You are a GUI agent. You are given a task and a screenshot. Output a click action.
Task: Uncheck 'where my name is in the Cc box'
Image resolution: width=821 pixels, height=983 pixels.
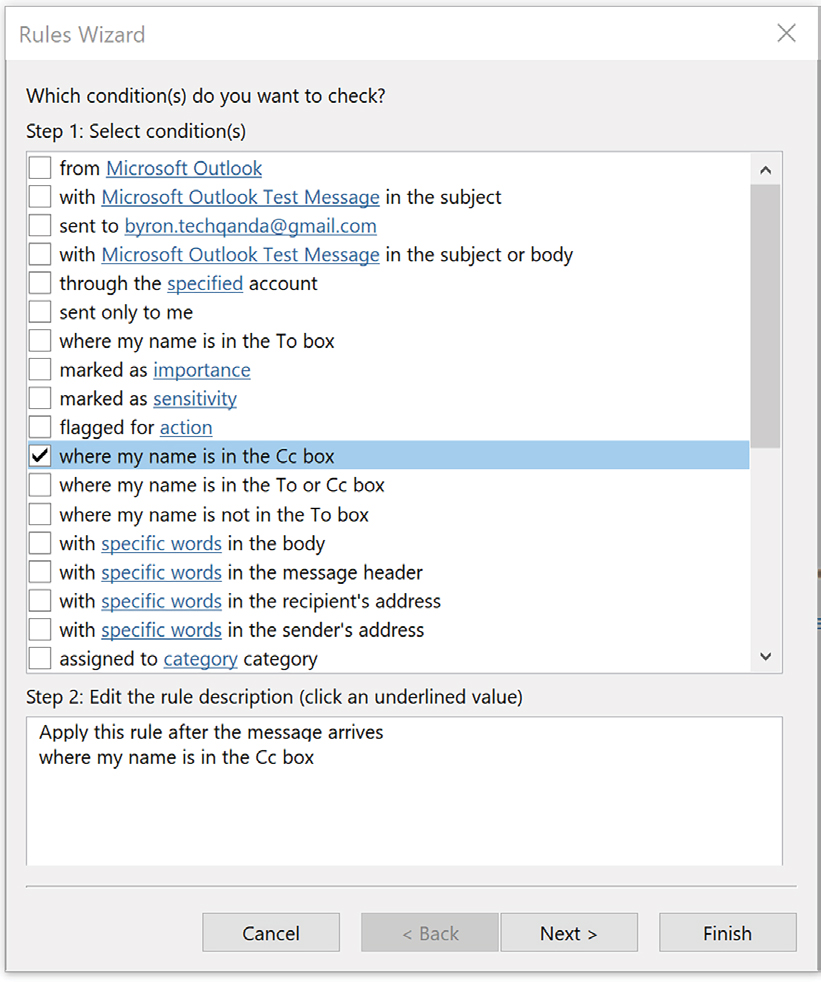coord(40,456)
